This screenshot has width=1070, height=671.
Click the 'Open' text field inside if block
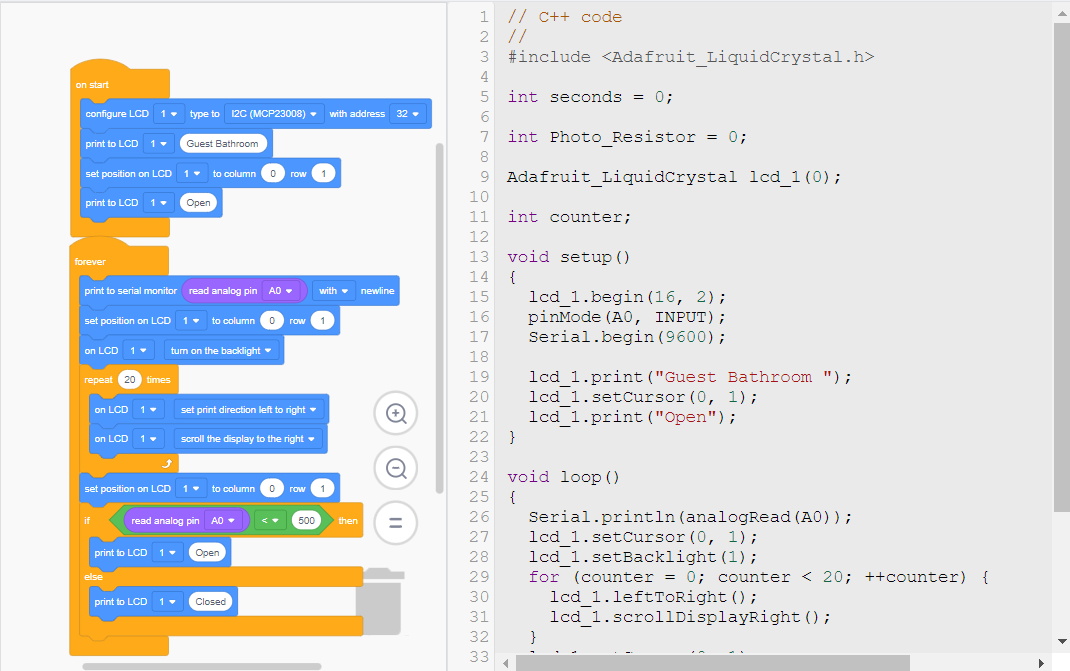pyautogui.click(x=207, y=553)
